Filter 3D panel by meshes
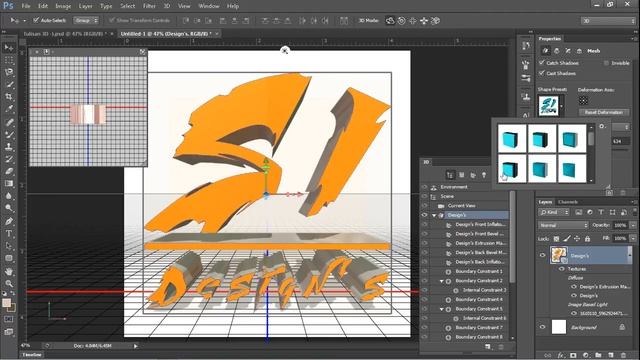This screenshot has height=360, width=640. pos(462,175)
